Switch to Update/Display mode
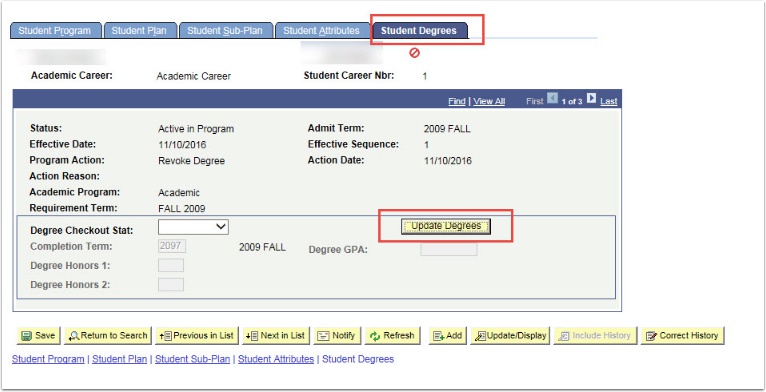Viewport: 766px width, 392px height. (511, 336)
